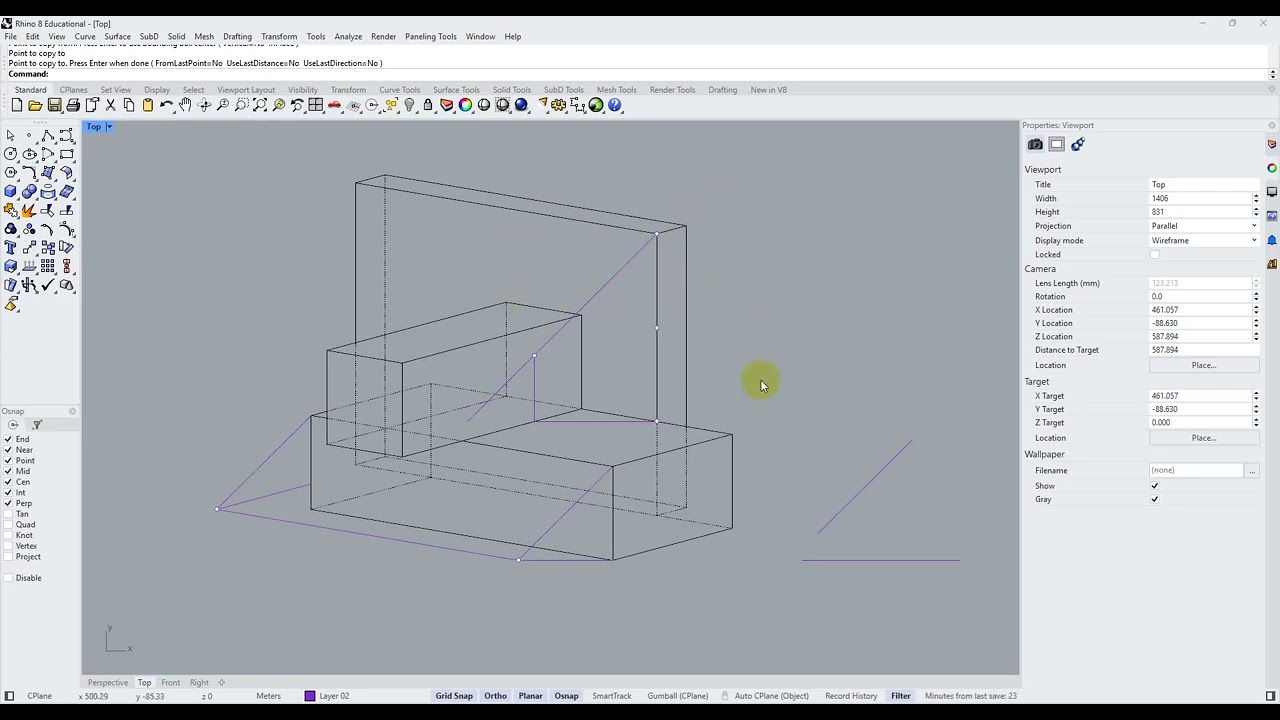
Task: Click Place button for Camera Location
Action: pyautogui.click(x=1203, y=366)
